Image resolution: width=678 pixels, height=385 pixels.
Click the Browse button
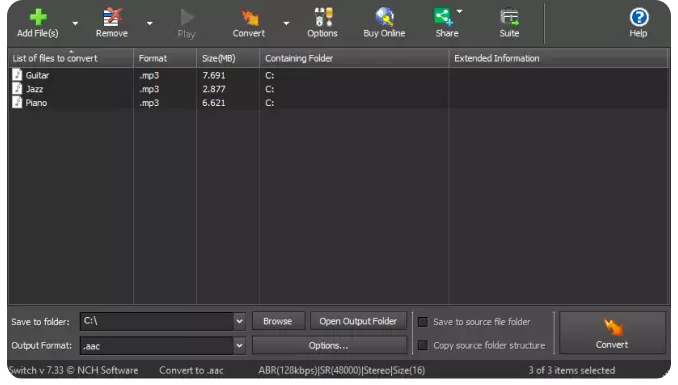[278, 321]
